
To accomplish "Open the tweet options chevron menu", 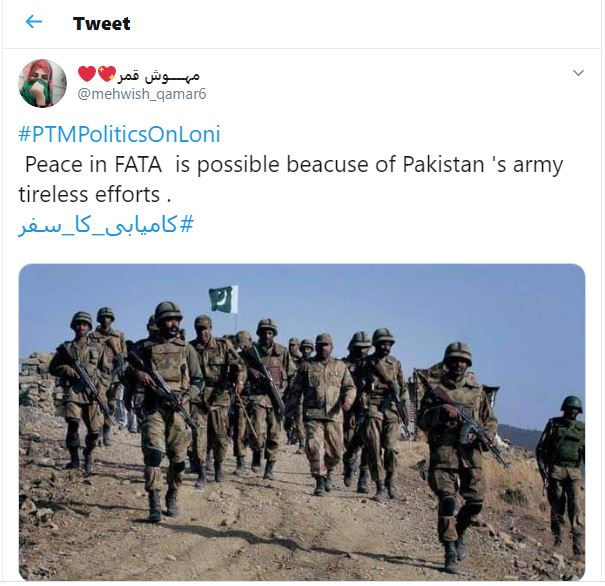I will tap(578, 73).
